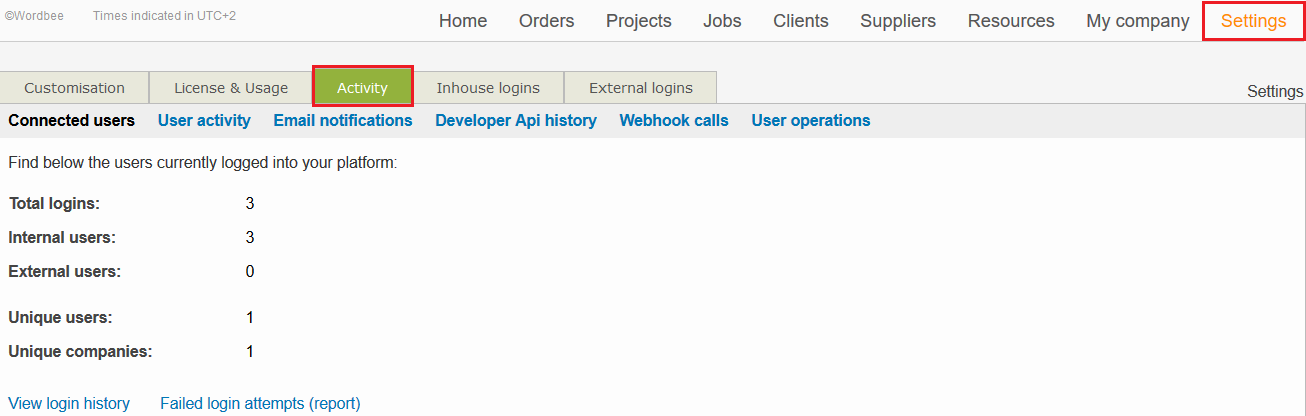Open the Clients section
The image size is (1306, 416).
click(800, 21)
